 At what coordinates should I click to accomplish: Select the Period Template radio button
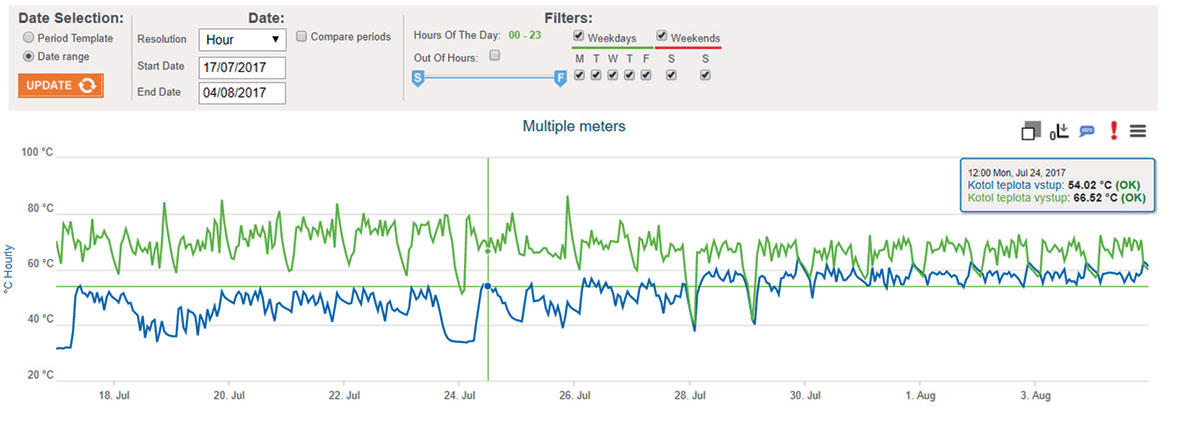(28, 38)
